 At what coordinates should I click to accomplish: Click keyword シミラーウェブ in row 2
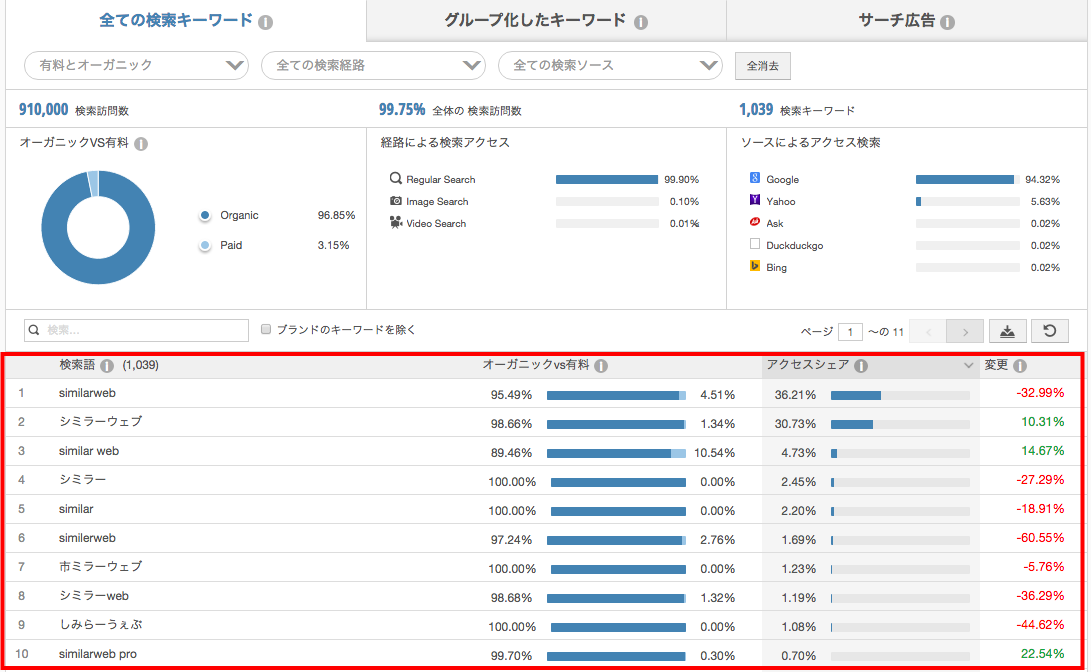[x=100, y=422]
